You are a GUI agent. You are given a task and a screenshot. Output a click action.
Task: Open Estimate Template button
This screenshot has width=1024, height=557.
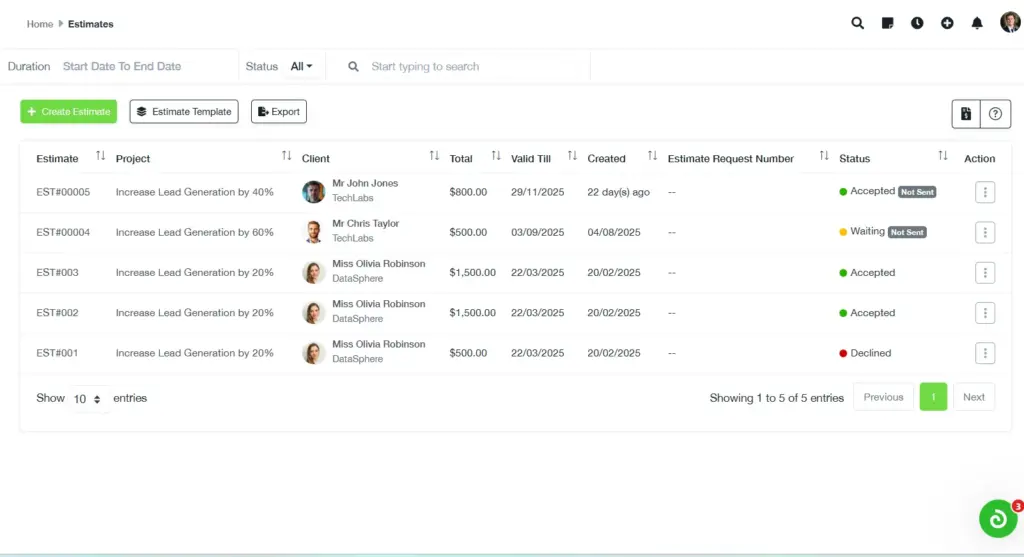click(184, 112)
